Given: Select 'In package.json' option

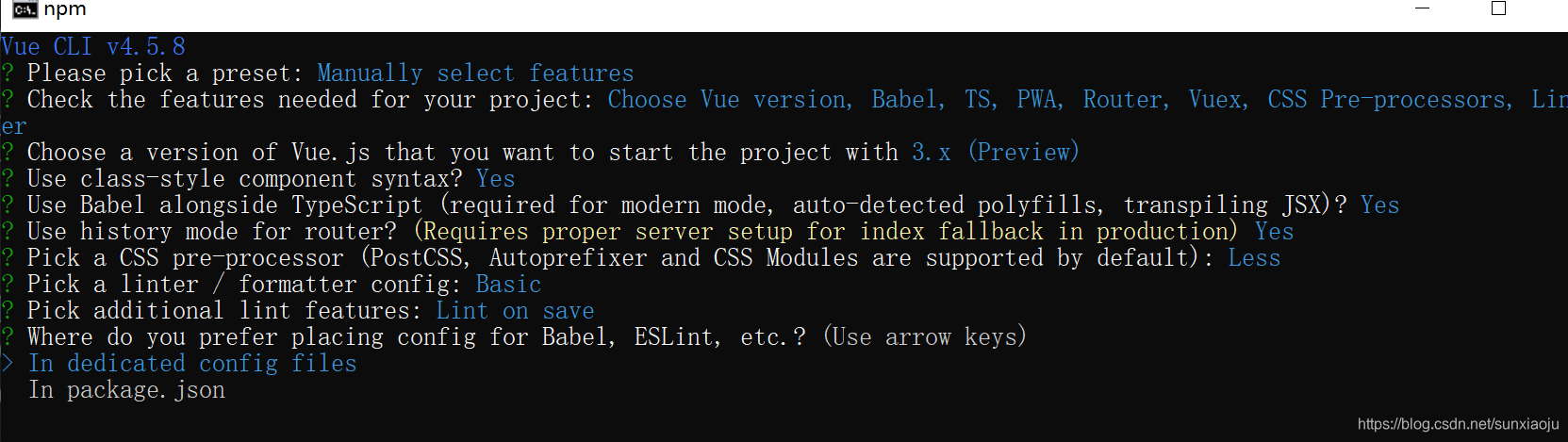Looking at the screenshot, I should click(x=126, y=390).
